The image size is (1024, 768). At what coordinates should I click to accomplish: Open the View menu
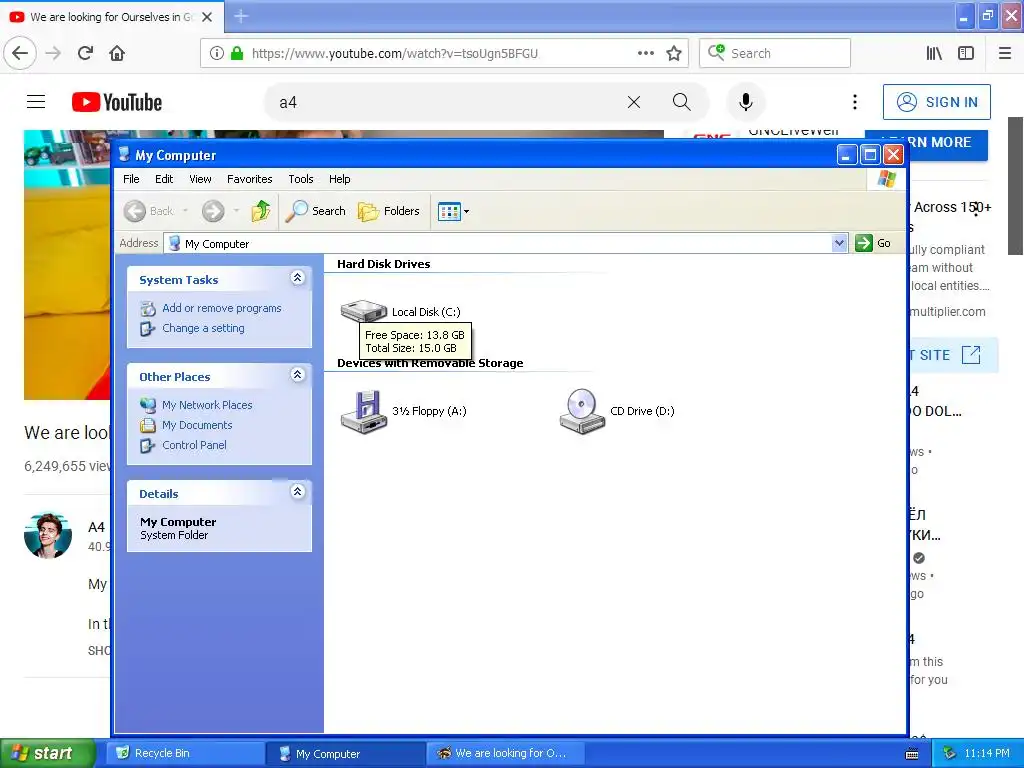point(200,179)
